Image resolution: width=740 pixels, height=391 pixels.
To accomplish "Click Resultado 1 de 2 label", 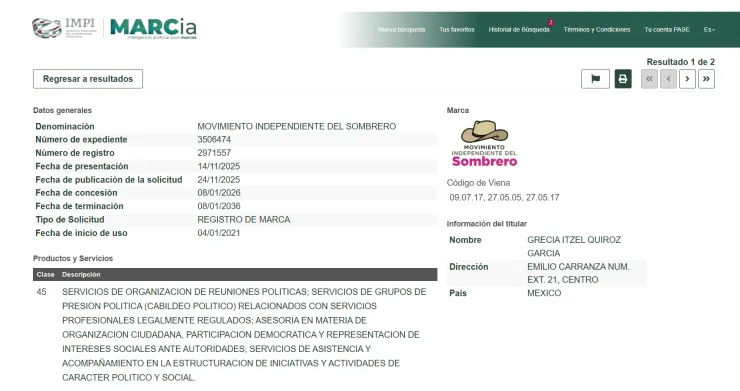I will tap(681, 62).
